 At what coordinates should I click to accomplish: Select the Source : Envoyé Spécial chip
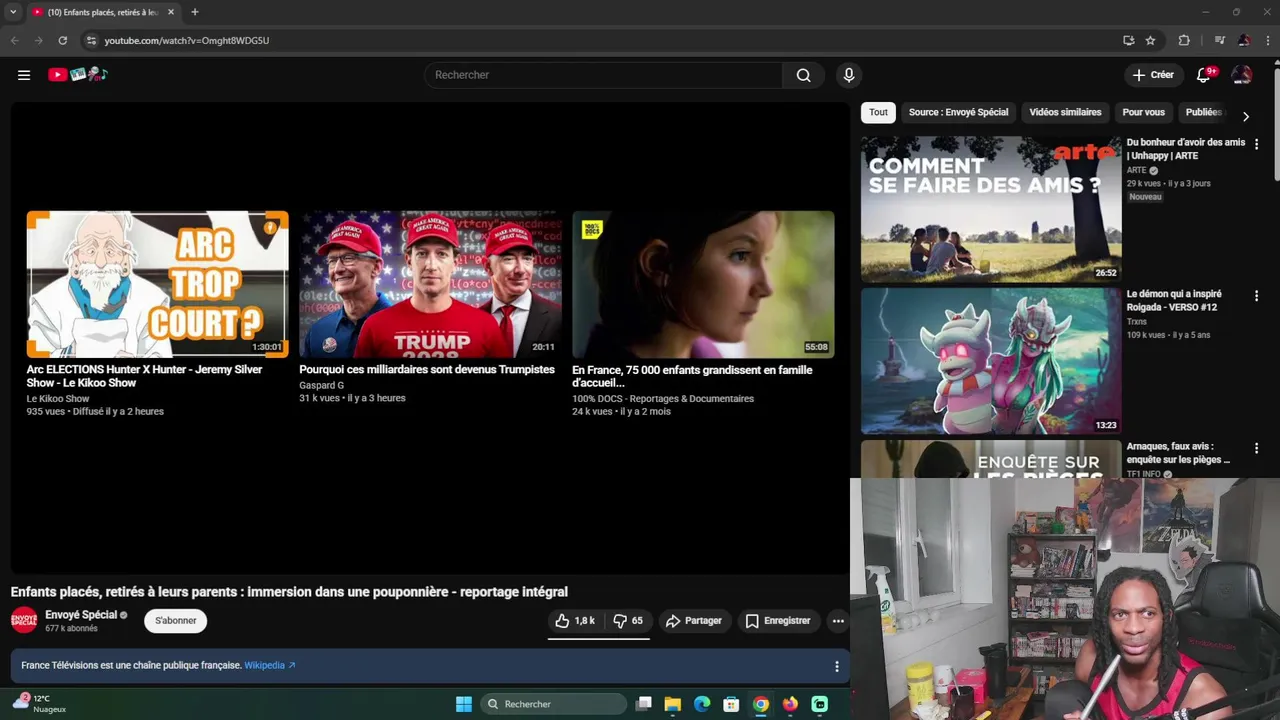pos(958,112)
